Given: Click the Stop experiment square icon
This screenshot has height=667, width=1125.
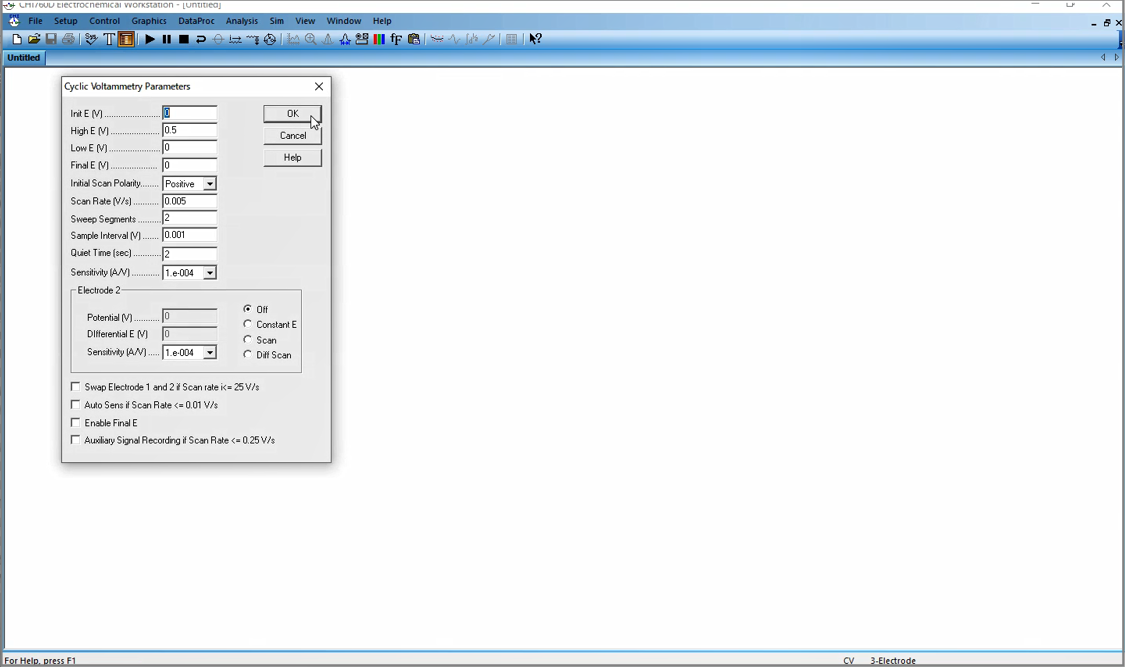Looking at the screenshot, I should tap(184, 39).
